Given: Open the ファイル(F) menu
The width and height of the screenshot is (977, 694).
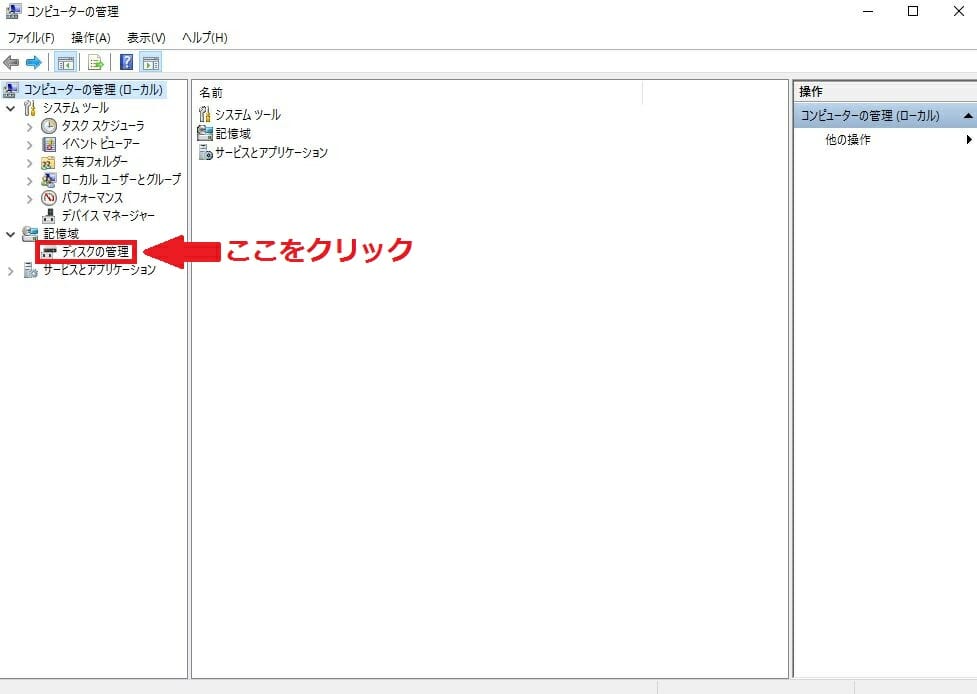Looking at the screenshot, I should point(31,38).
